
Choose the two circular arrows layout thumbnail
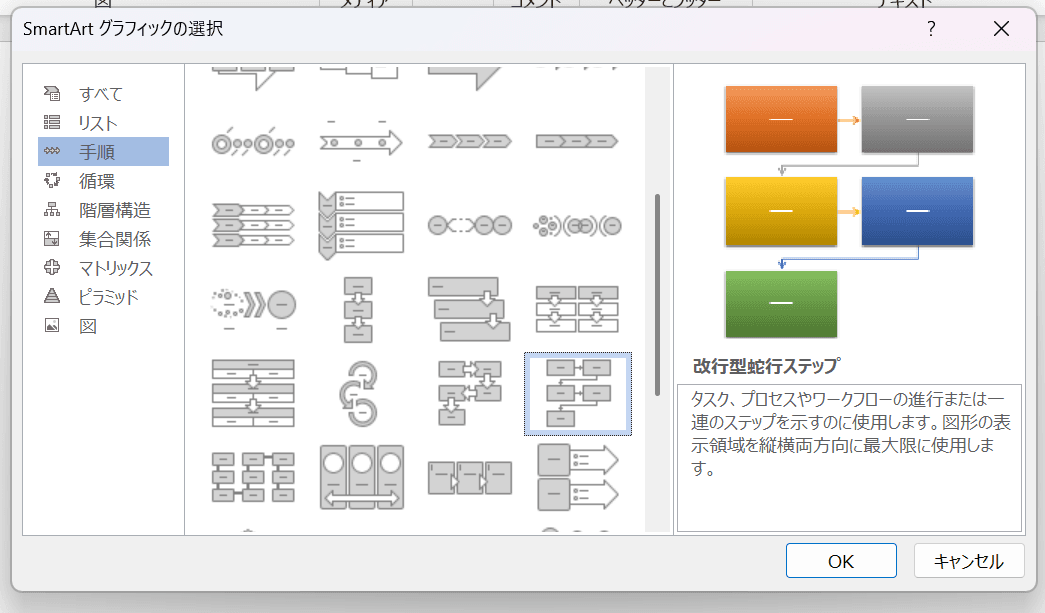point(361,394)
